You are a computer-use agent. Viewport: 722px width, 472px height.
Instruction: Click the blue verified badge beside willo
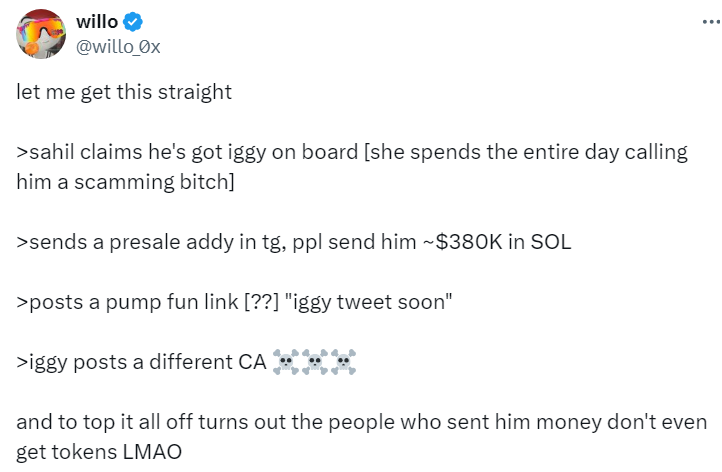(x=134, y=22)
